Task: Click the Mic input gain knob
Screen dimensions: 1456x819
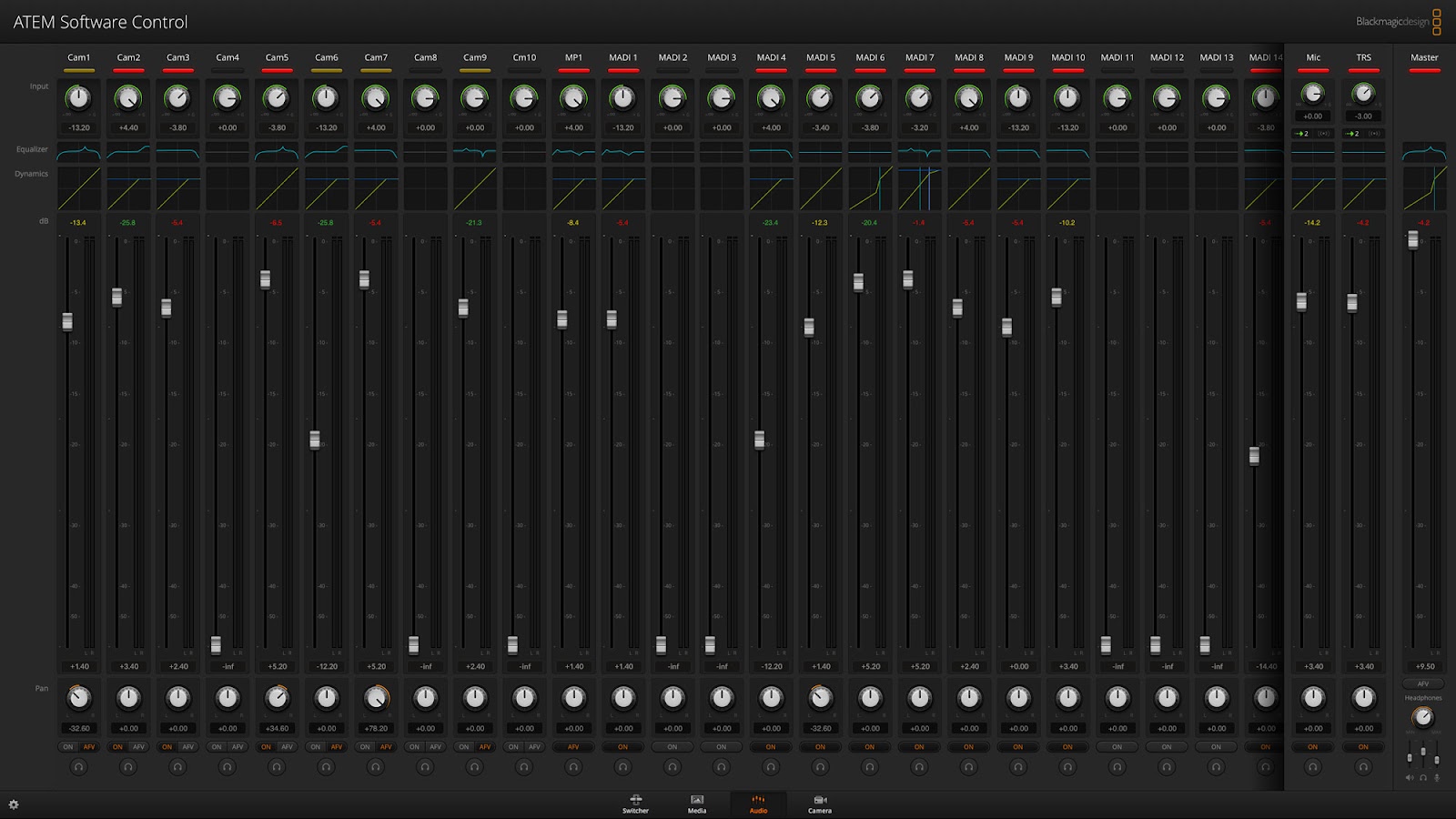Action: click(1313, 93)
